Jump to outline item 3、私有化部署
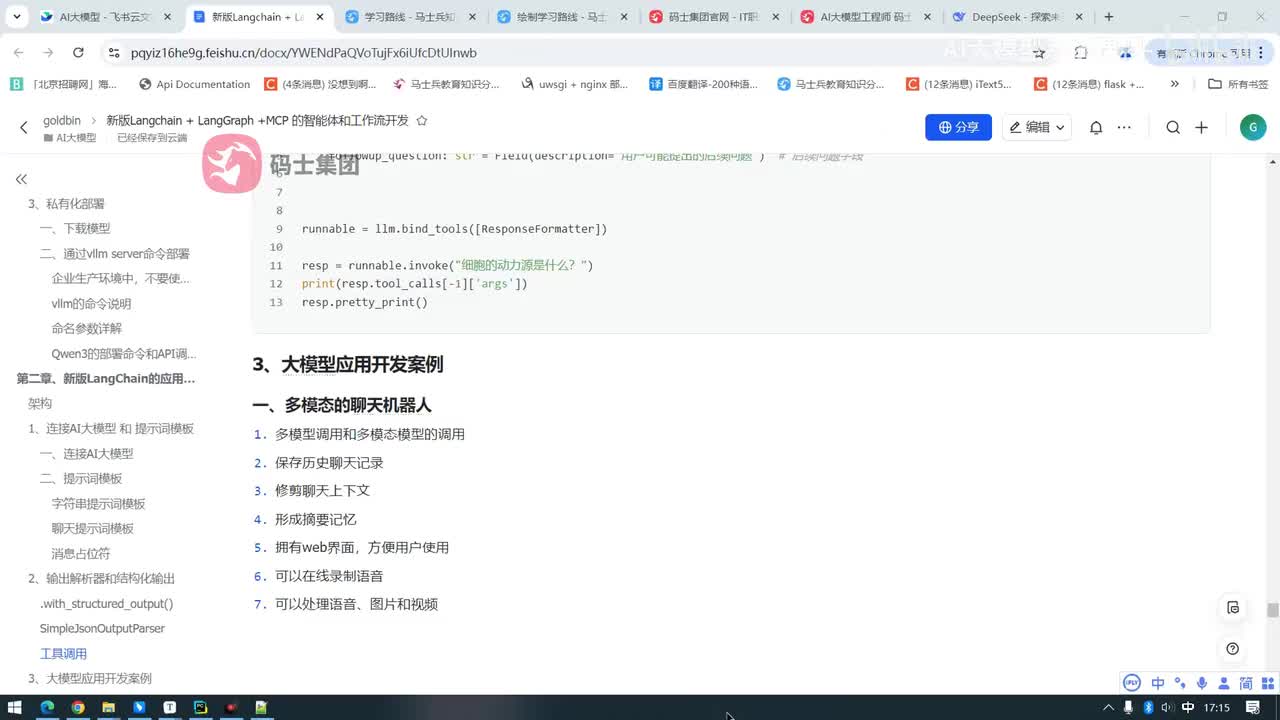 click(x=66, y=203)
